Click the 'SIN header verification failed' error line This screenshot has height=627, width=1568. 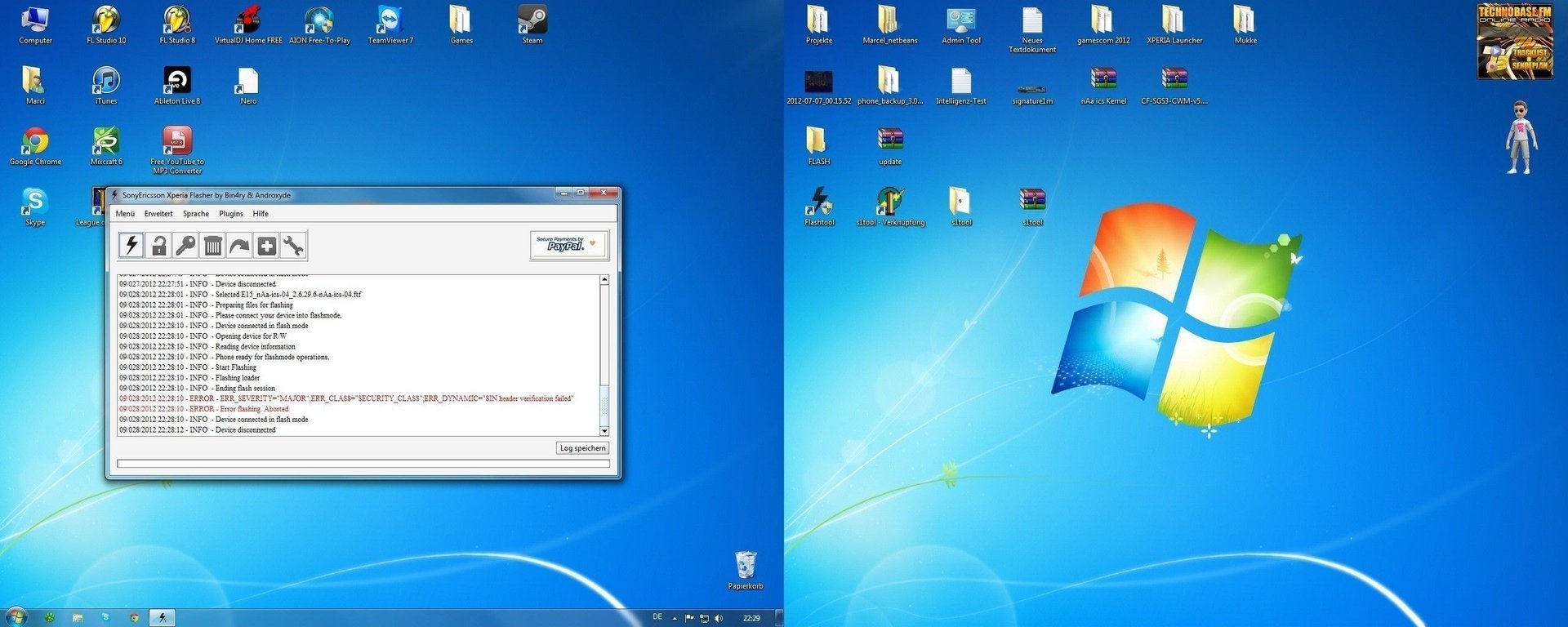click(346, 398)
